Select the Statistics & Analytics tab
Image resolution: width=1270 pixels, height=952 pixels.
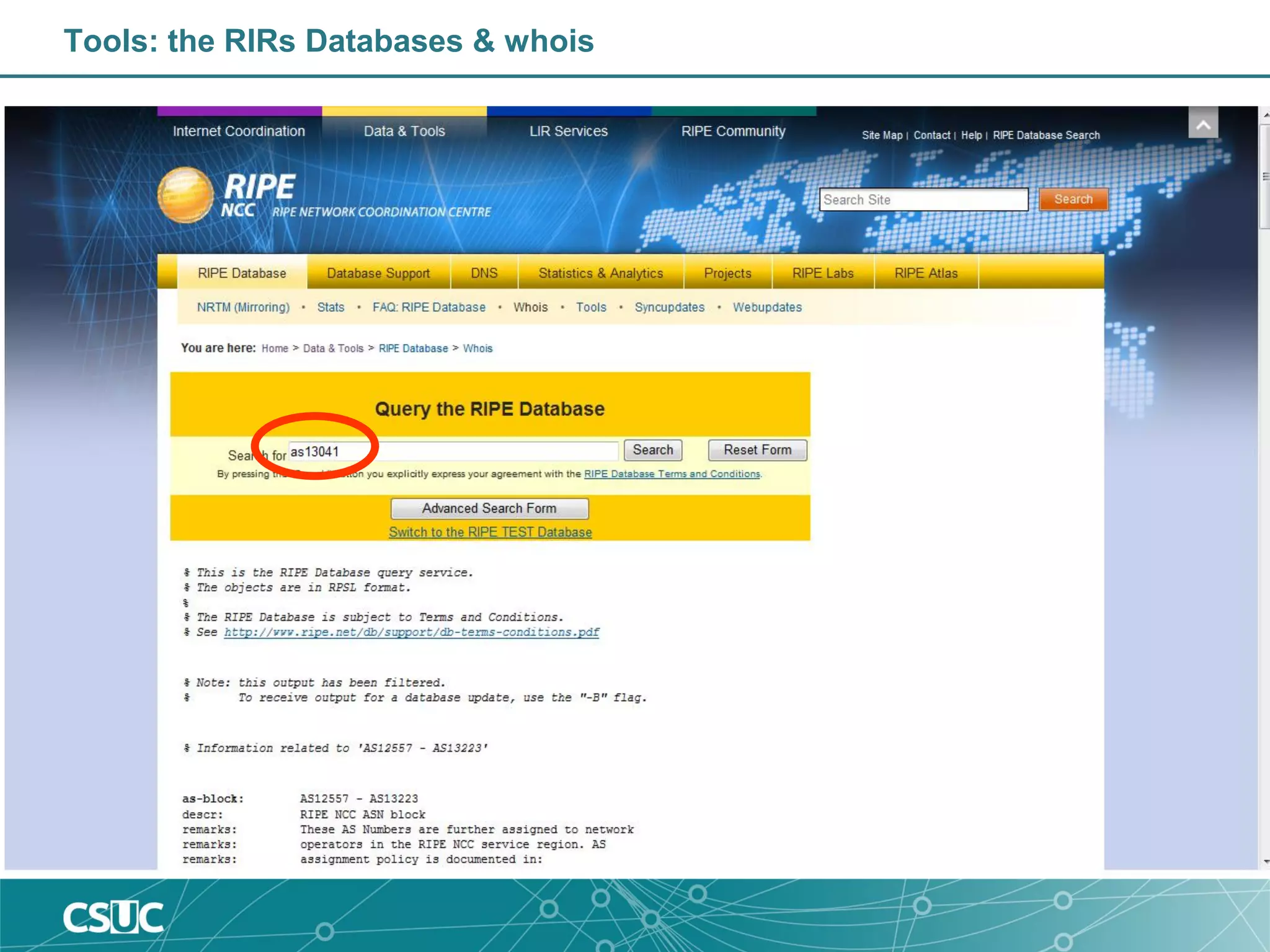[600, 273]
